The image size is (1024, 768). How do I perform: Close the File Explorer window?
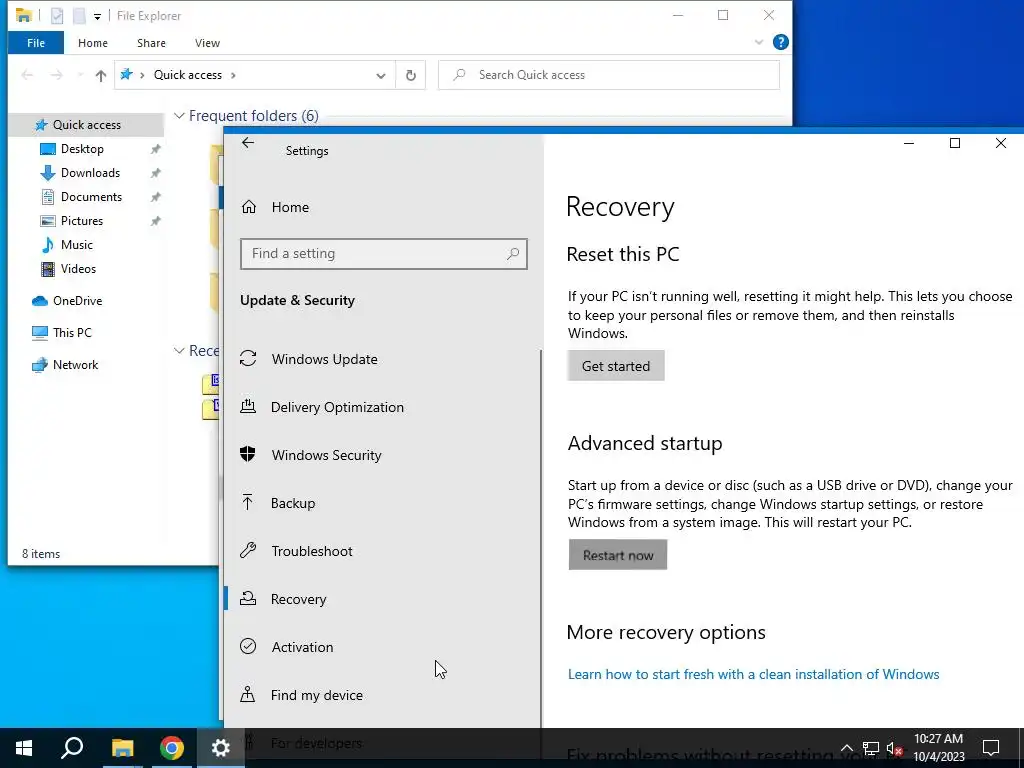pyautogui.click(x=769, y=15)
